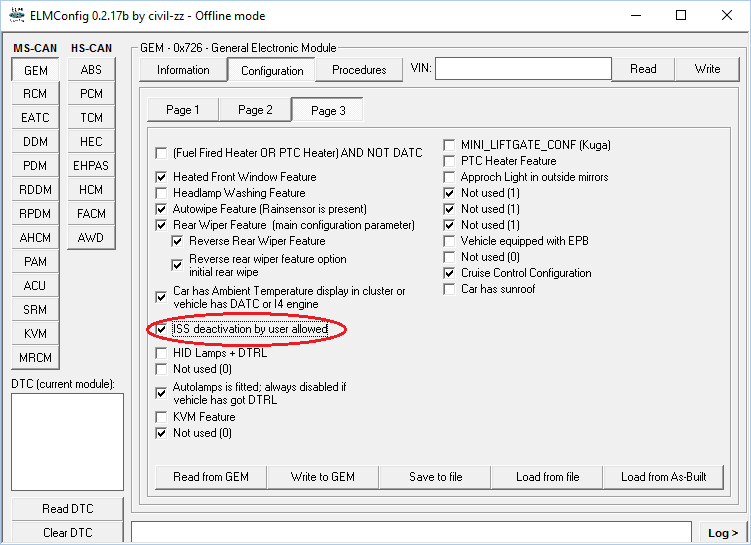Click Write to GEM button
This screenshot has width=751, height=545.
click(x=321, y=477)
